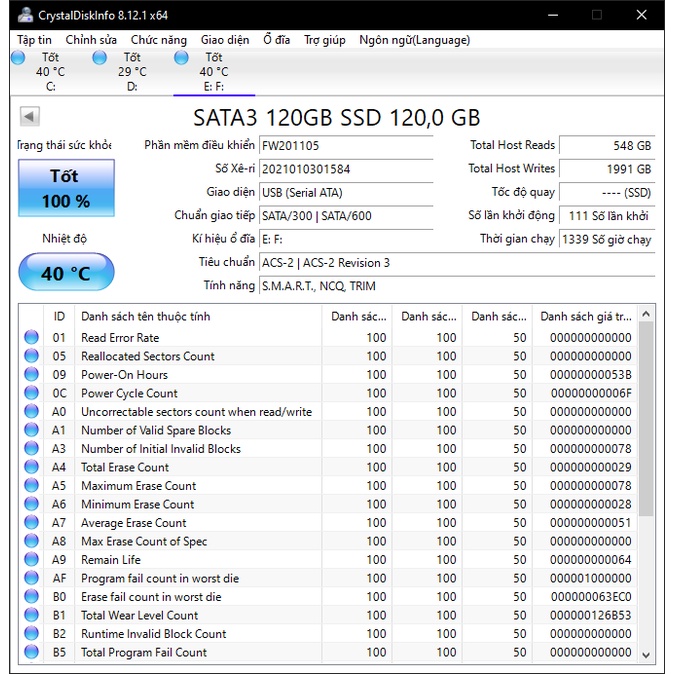Click Total Host Writes value 1991 GB
Screen dimensions: 674x674
(607, 168)
